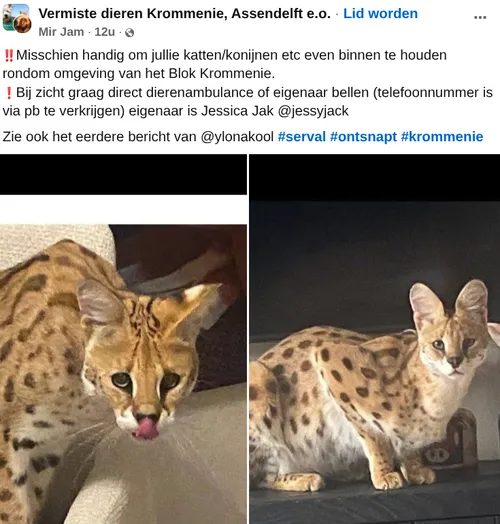Viewport: 500px width, 524px height.
Task: Click the Lid worden link
Action: [380, 14]
